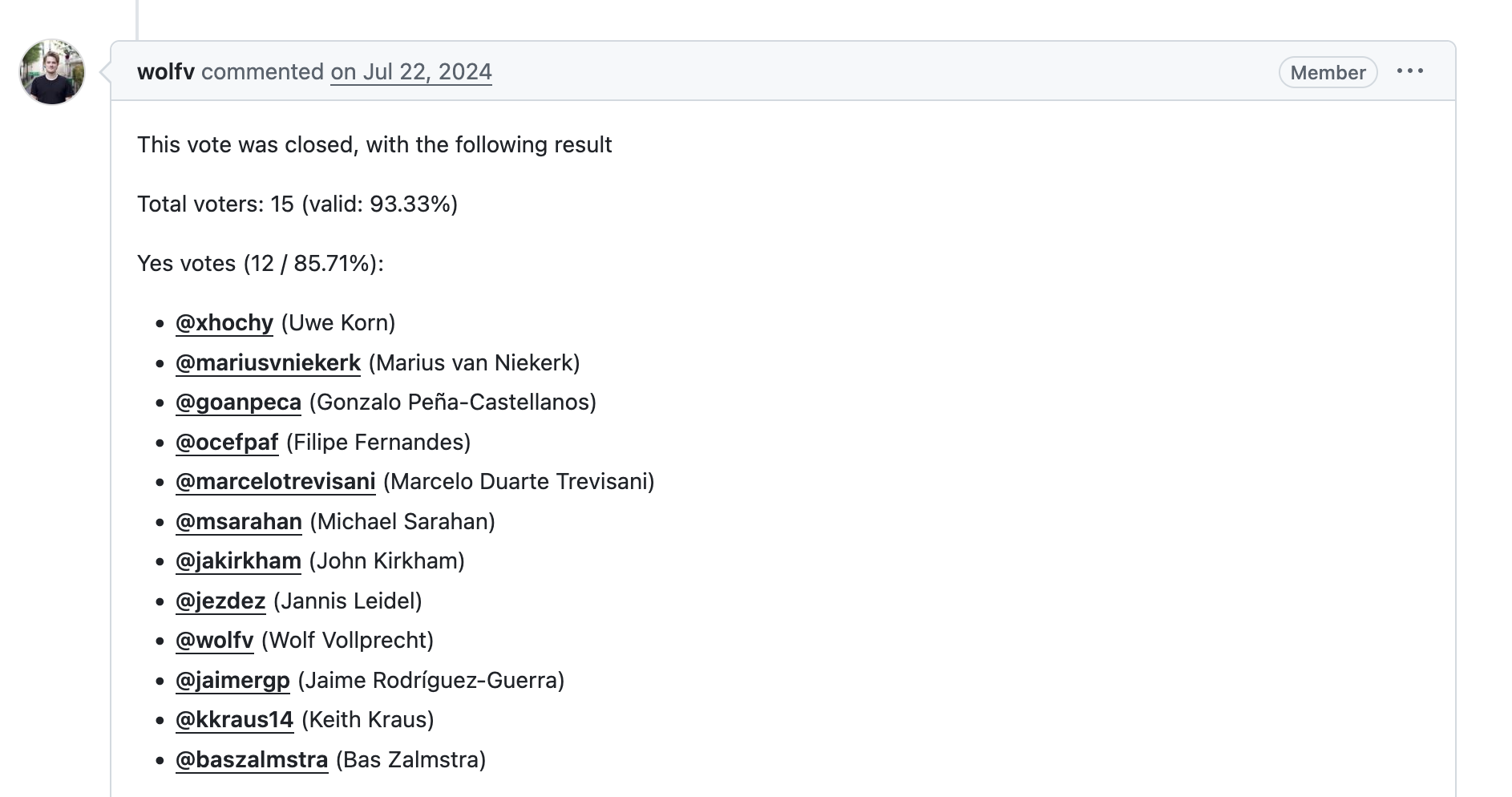Click the 'Yes votes (12 / 85.71%)' text
The image size is (1512, 797).
(260, 264)
